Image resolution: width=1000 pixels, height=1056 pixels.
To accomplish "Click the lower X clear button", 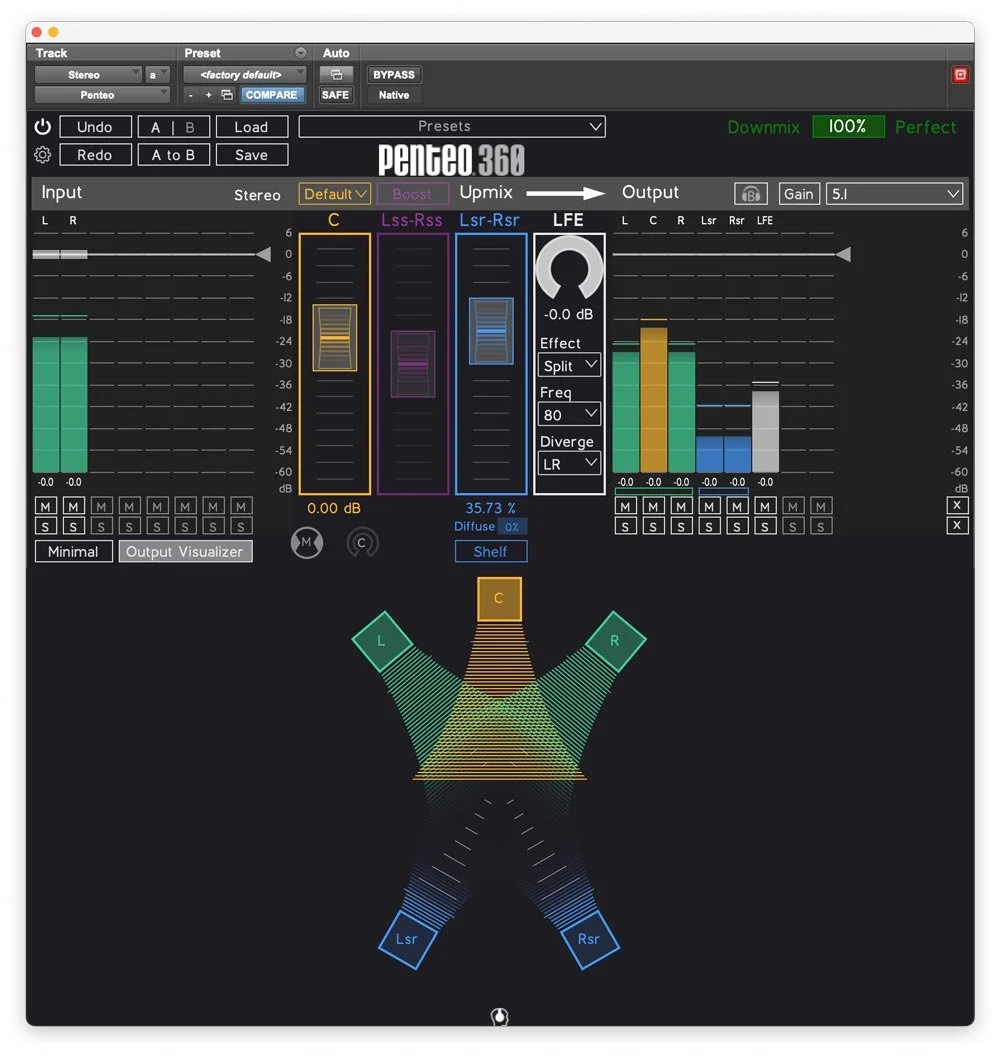I will coord(957,525).
